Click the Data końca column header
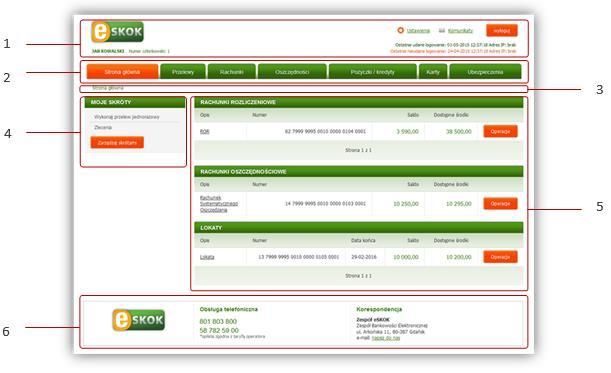611x373 pixels. (363, 240)
